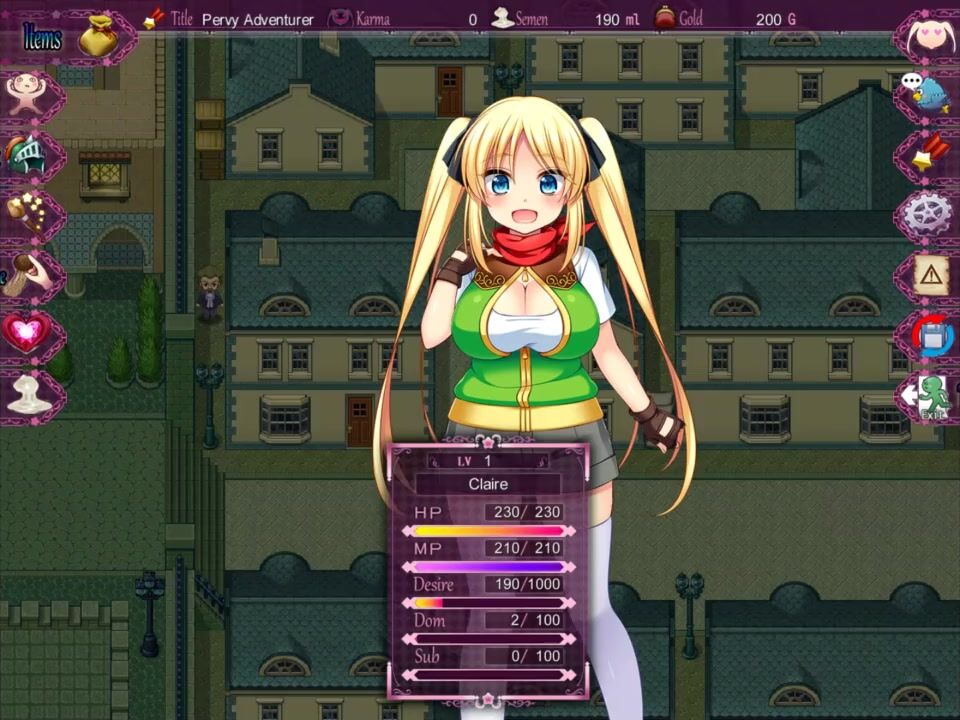Click the green running man Exit icon
This screenshot has width=960, height=720.
point(930,395)
